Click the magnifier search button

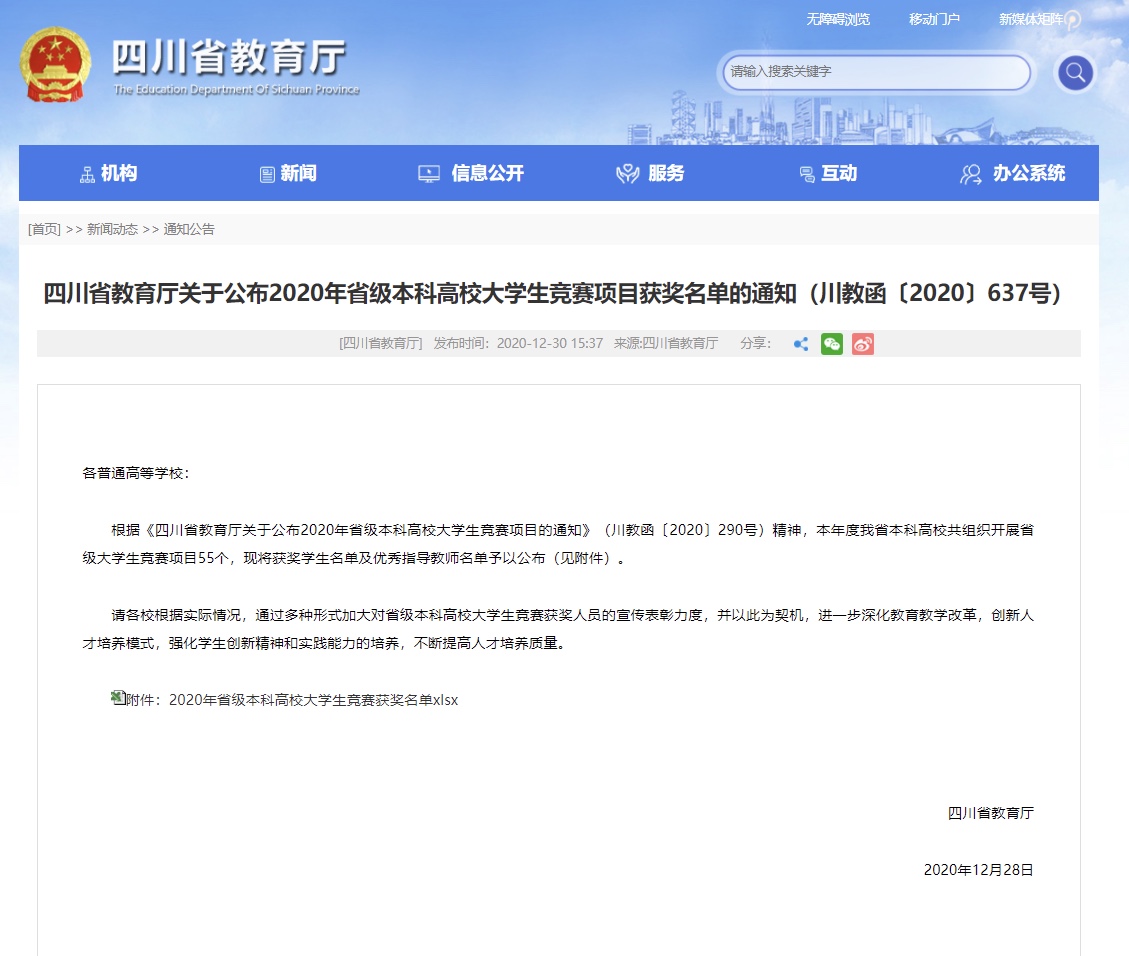pos(1075,72)
